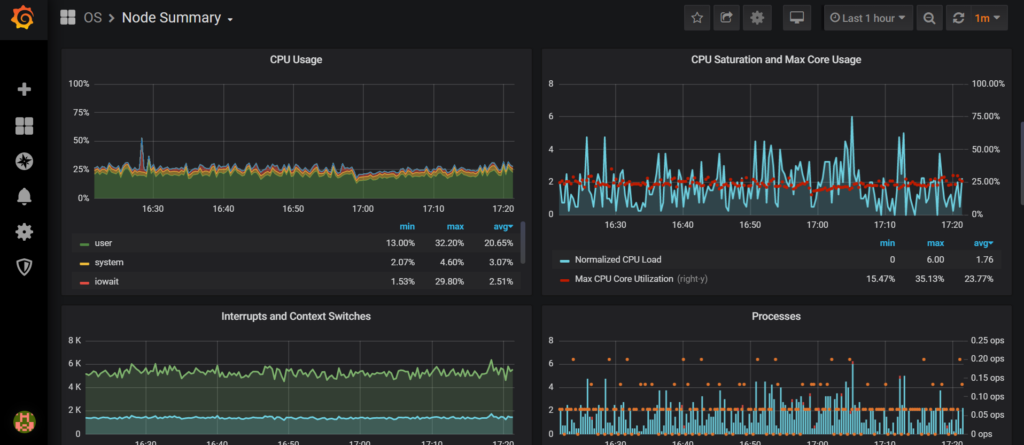Click the share dashboard icon
This screenshot has width=1024, height=445.
coord(727,18)
